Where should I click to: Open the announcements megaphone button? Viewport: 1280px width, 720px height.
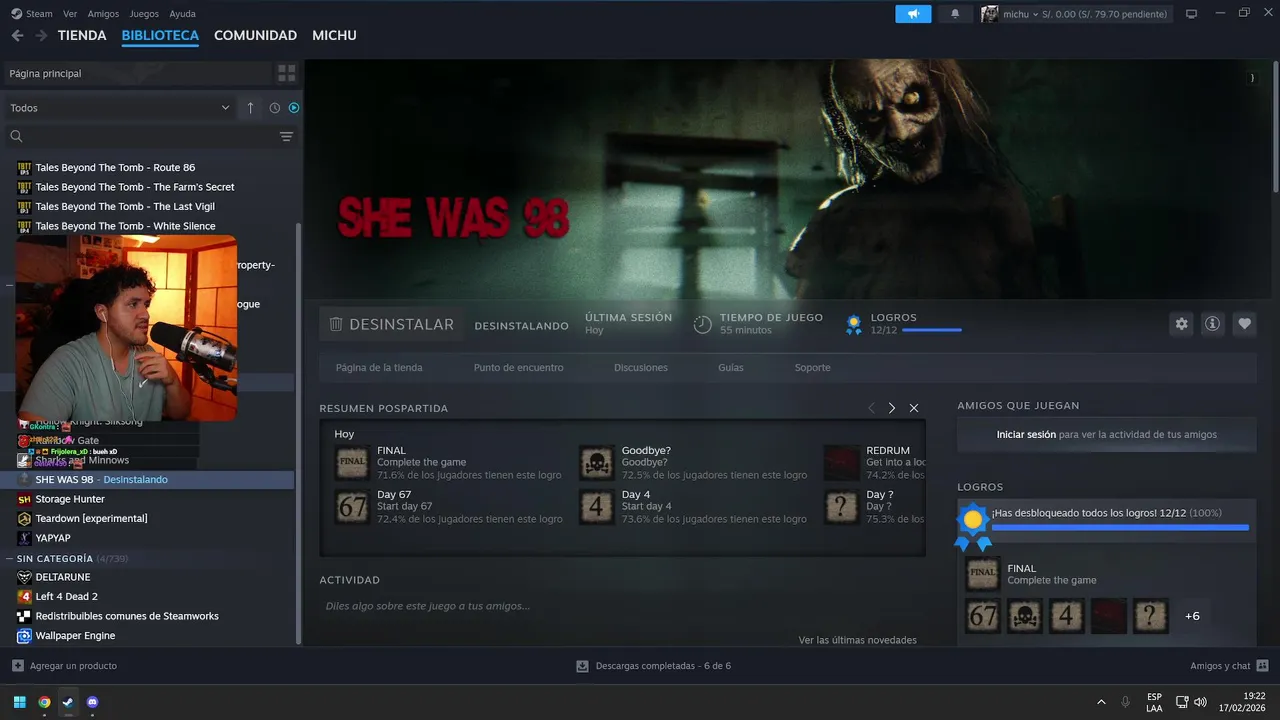click(x=913, y=14)
